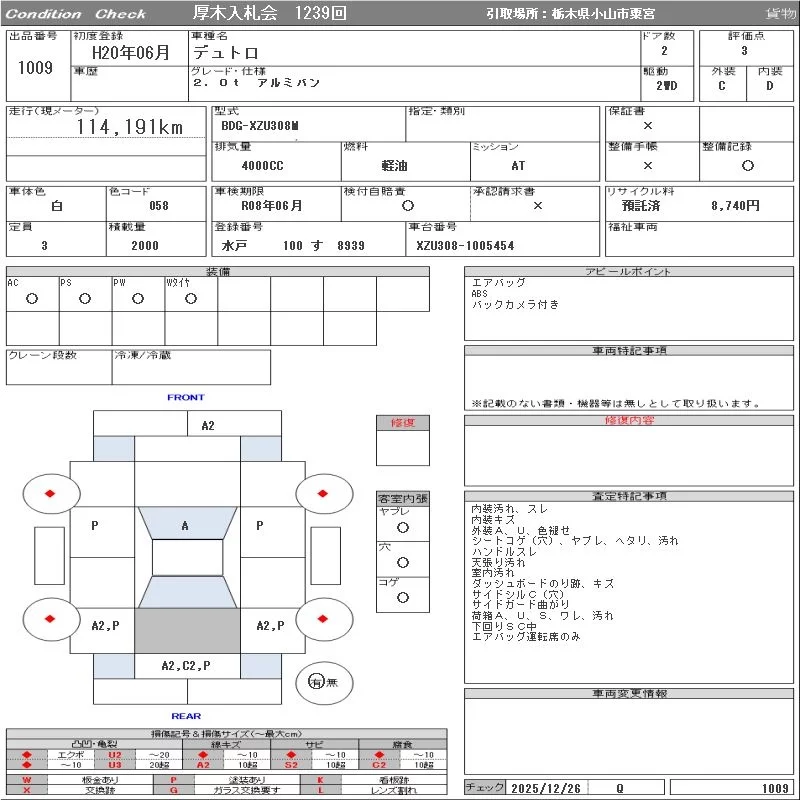Click the model code BDG-XZU308M
Screen dimensions: 800x800
pyautogui.click(x=260, y=126)
